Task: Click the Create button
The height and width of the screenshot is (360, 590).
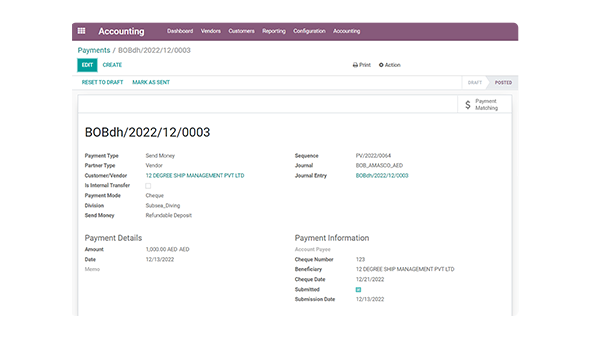Action: (112, 65)
